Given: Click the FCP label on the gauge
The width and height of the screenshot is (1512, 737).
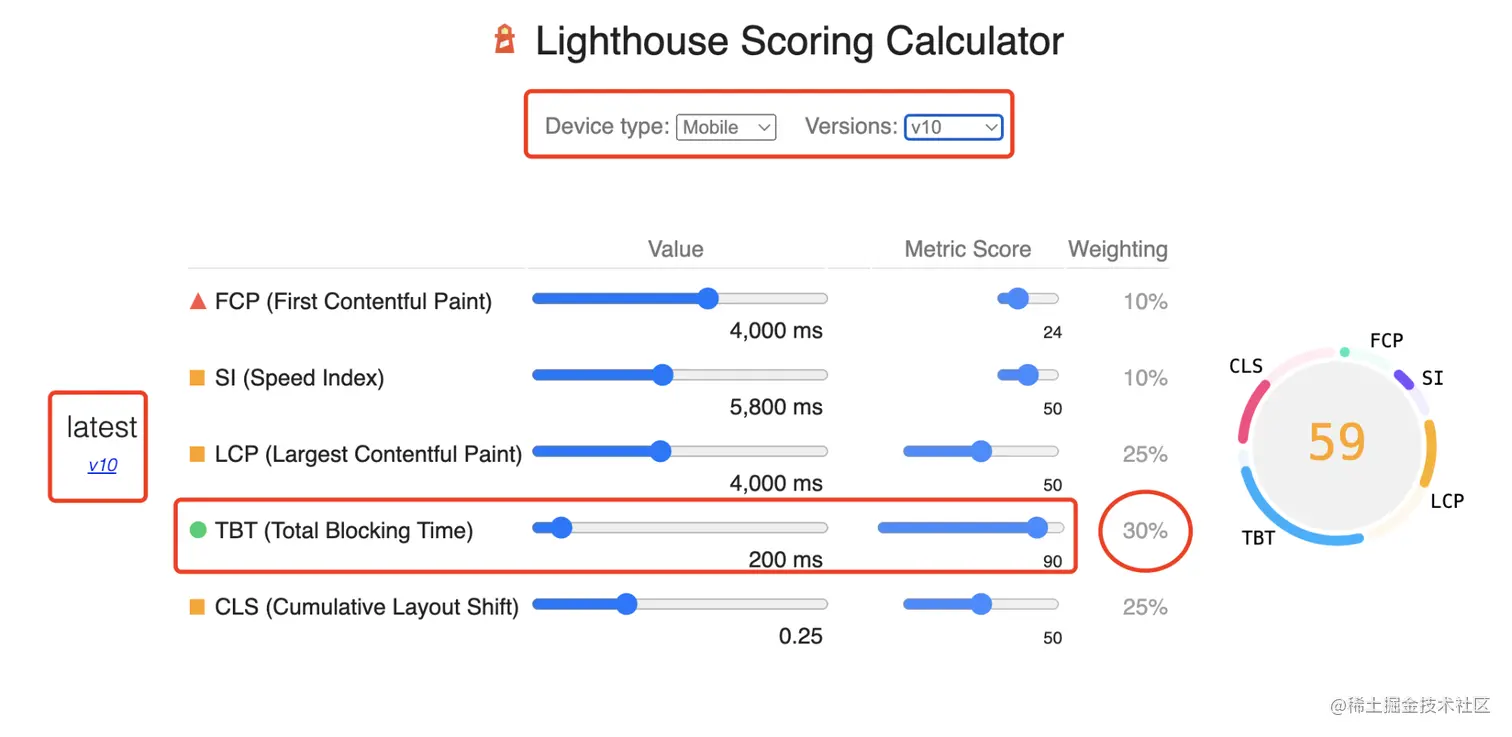Looking at the screenshot, I should pyautogui.click(x=1386, y=341).
